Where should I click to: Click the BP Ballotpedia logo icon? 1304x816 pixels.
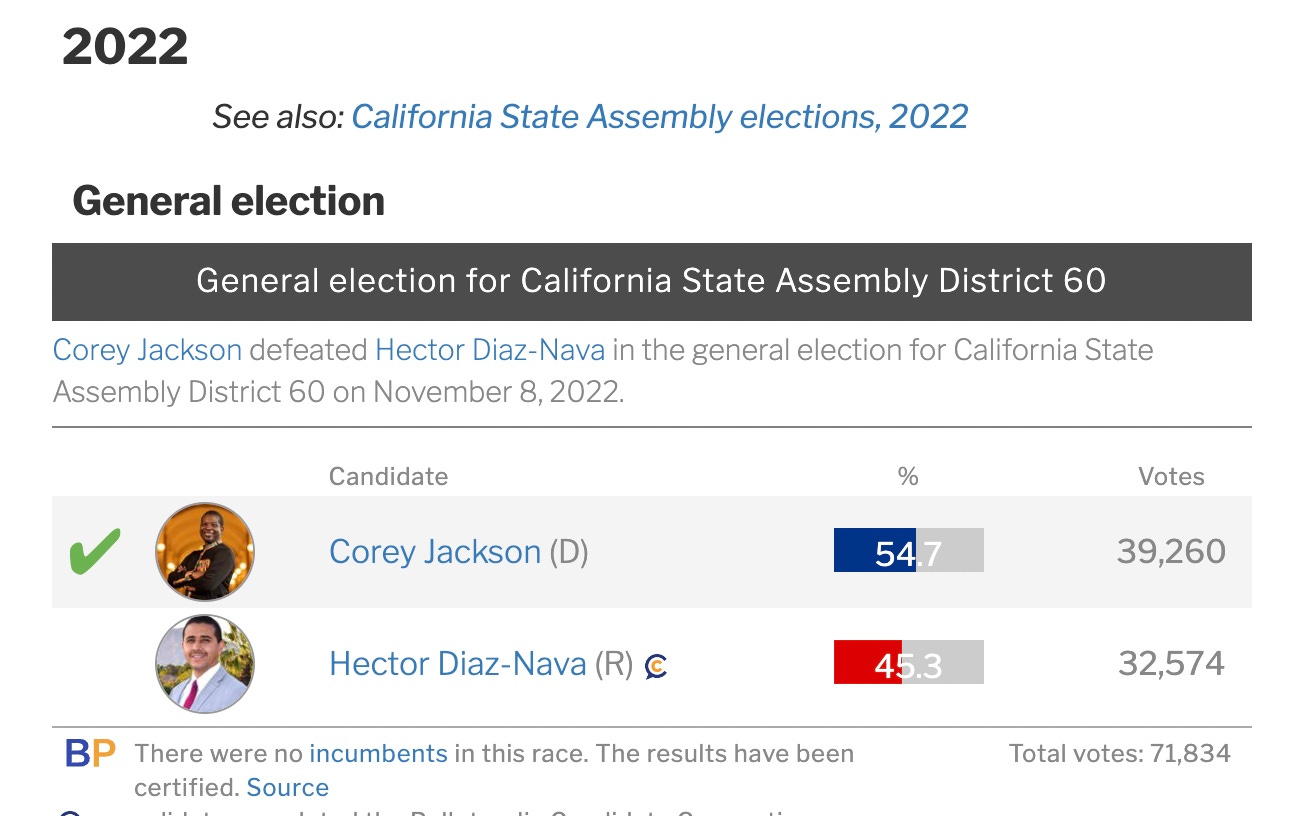pyautogui.click(x=90, y=753)
